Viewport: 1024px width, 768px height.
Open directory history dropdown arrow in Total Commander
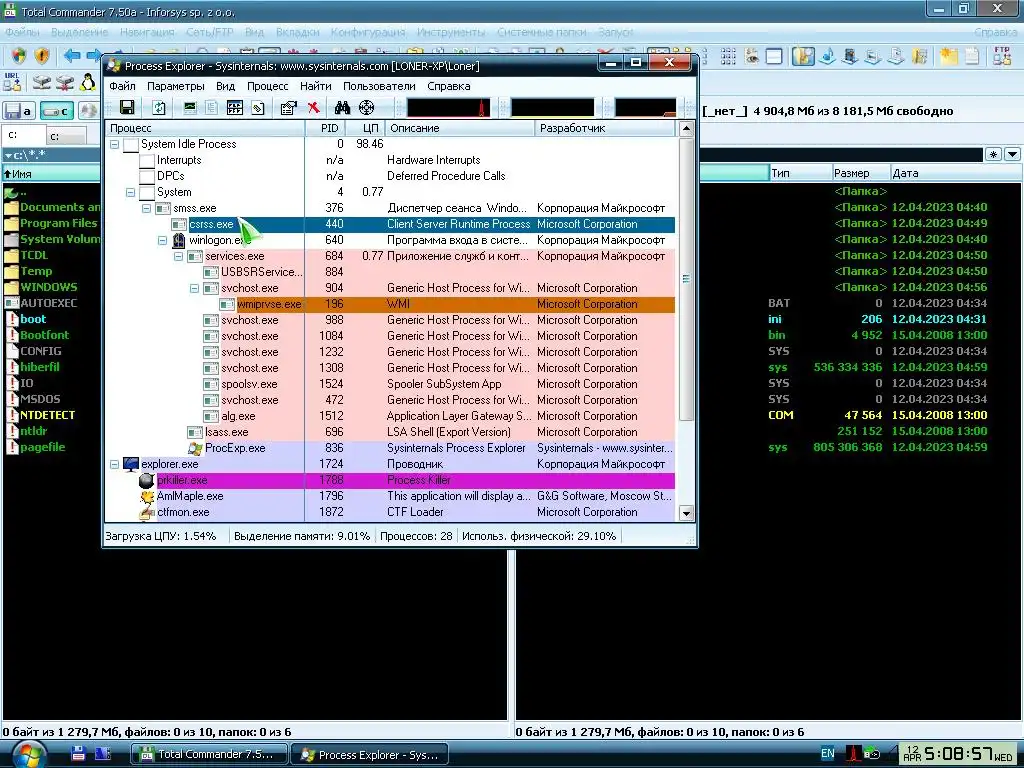pyautogui.click(x=1012, y=154)
